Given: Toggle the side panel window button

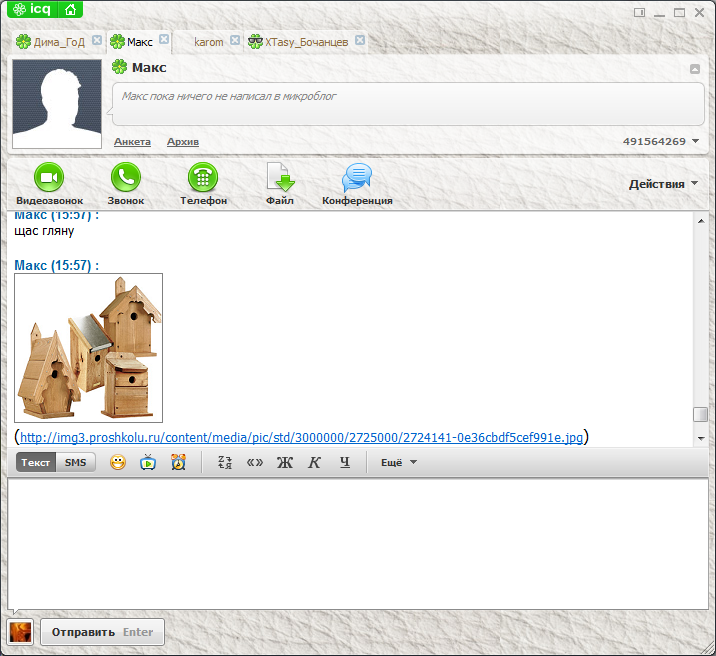Looking at the screenshot, I should coord(639,12).
